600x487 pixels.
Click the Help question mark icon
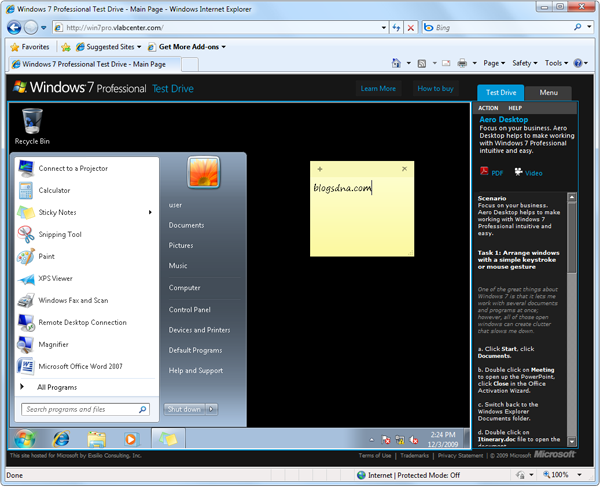pos(578,63)
